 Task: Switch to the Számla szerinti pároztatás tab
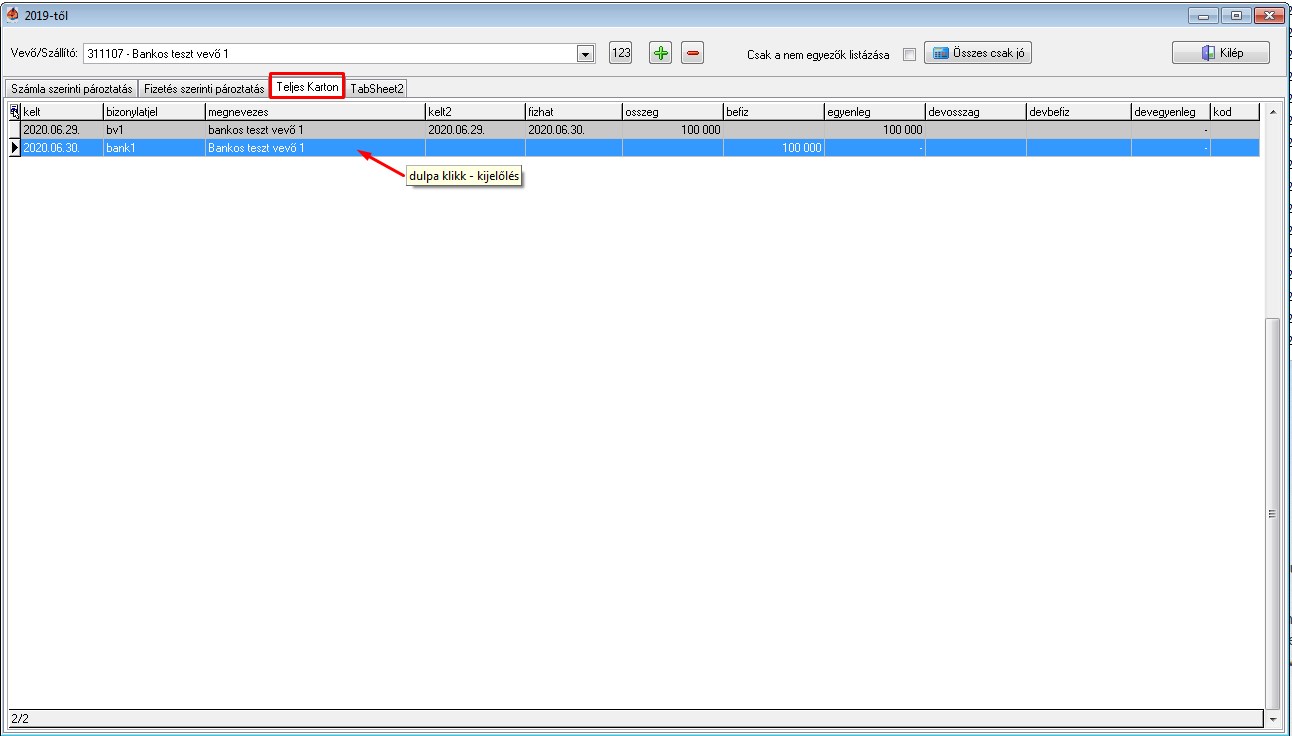(x=71, y=89)
